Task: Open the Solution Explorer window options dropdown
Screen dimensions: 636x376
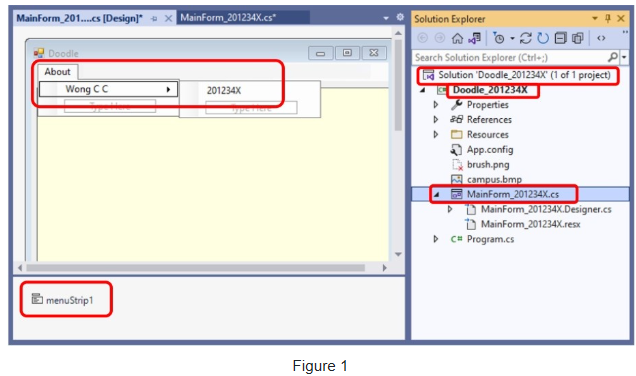Action: (x=595, y=18)
